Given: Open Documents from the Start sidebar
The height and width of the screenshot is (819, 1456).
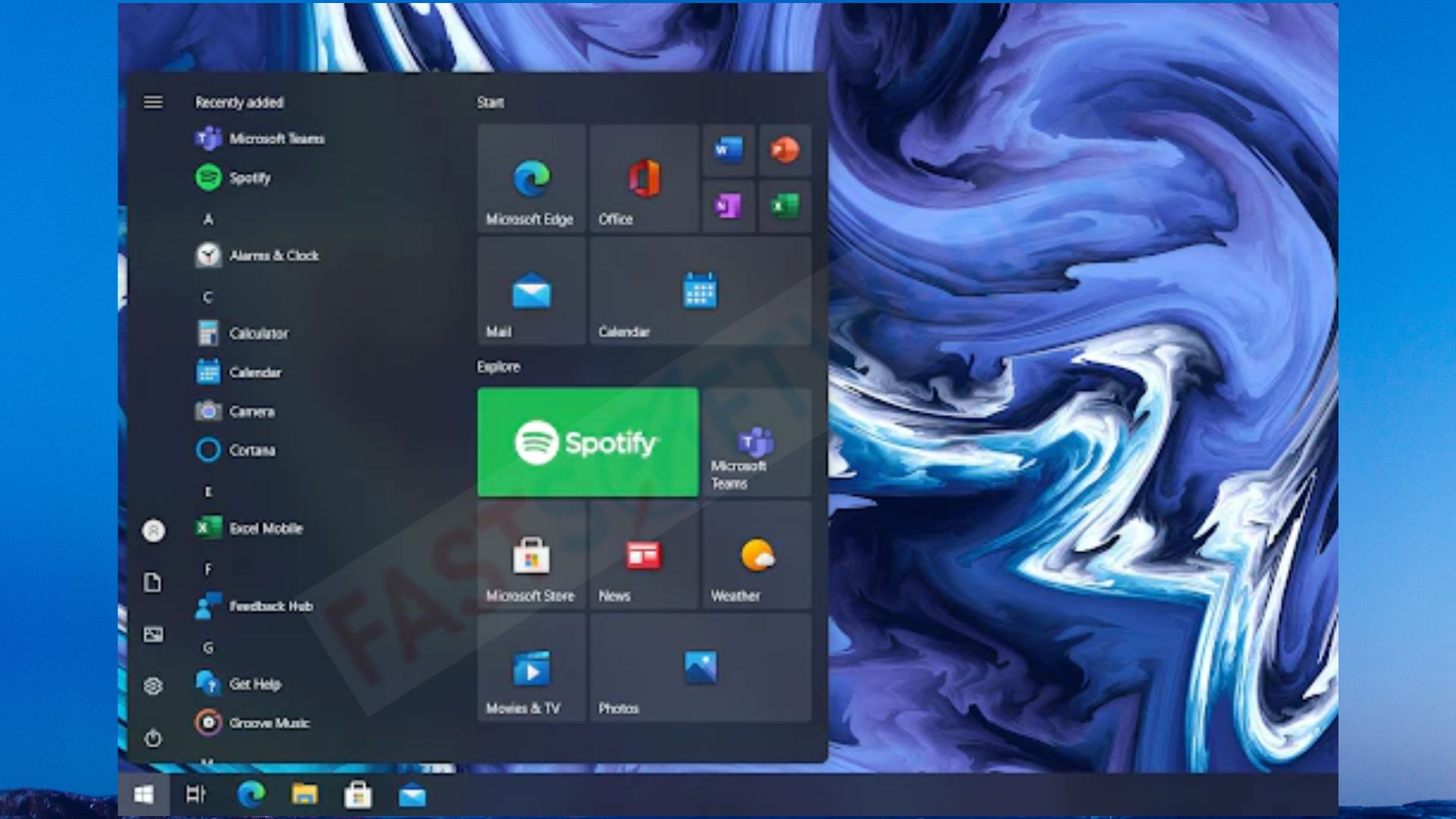Looking at the screenshot, I should tap(153, 582).
